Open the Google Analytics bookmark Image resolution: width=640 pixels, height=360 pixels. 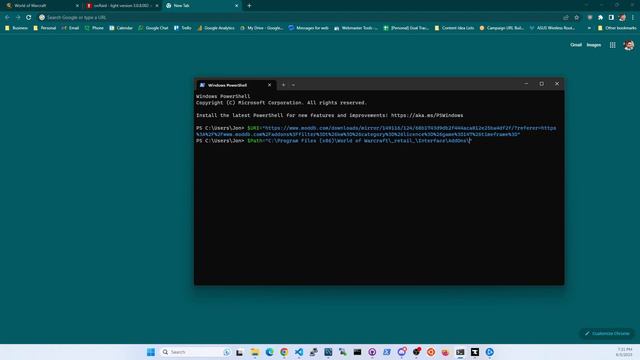[x=216, y=28]
